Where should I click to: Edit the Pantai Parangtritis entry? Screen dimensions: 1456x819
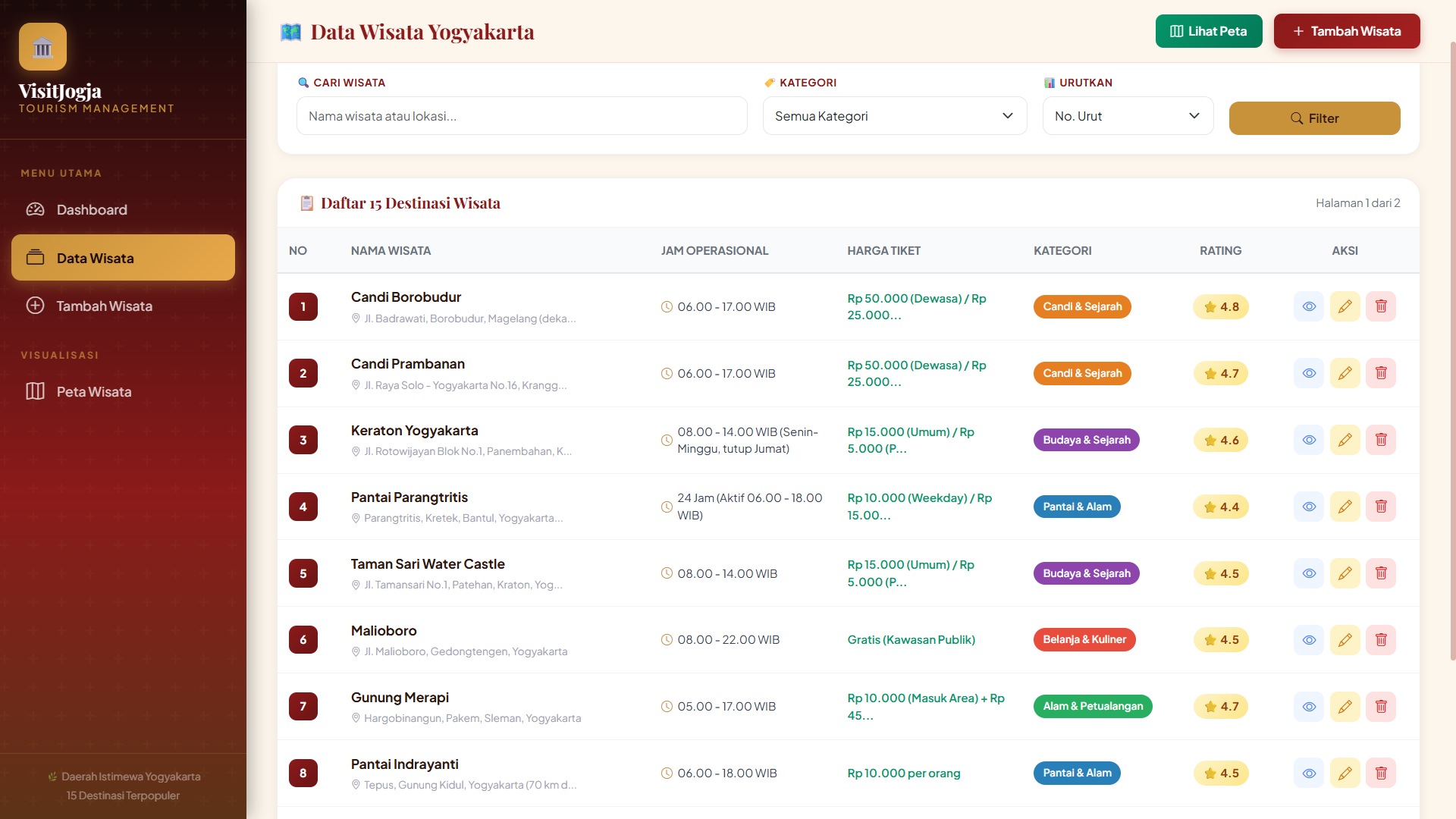(x=1345, y=507)
